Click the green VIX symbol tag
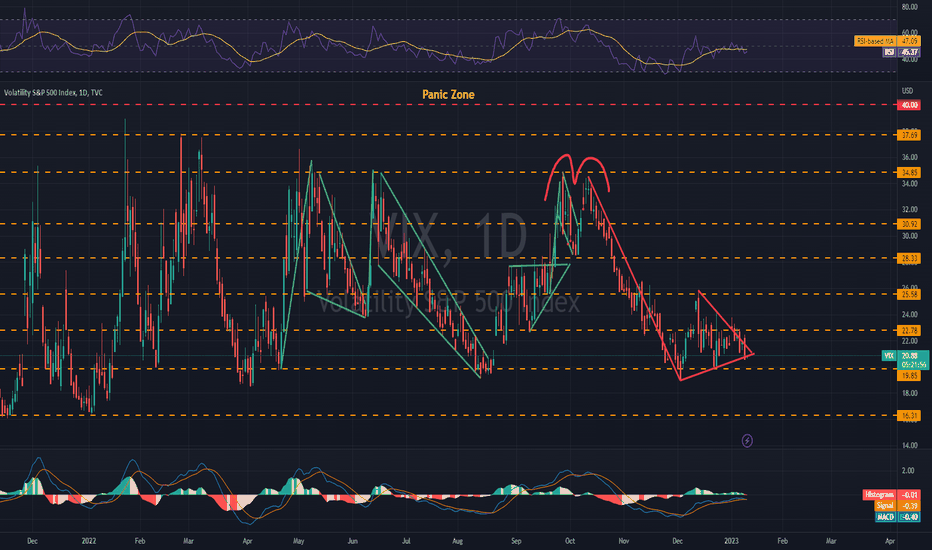Screen dimensions: 932x550 click(889, 356)
